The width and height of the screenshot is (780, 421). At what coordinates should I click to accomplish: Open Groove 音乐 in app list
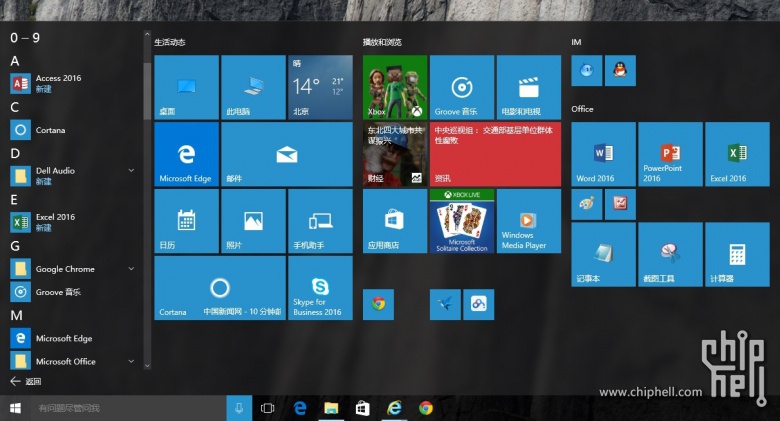(74, 292)
